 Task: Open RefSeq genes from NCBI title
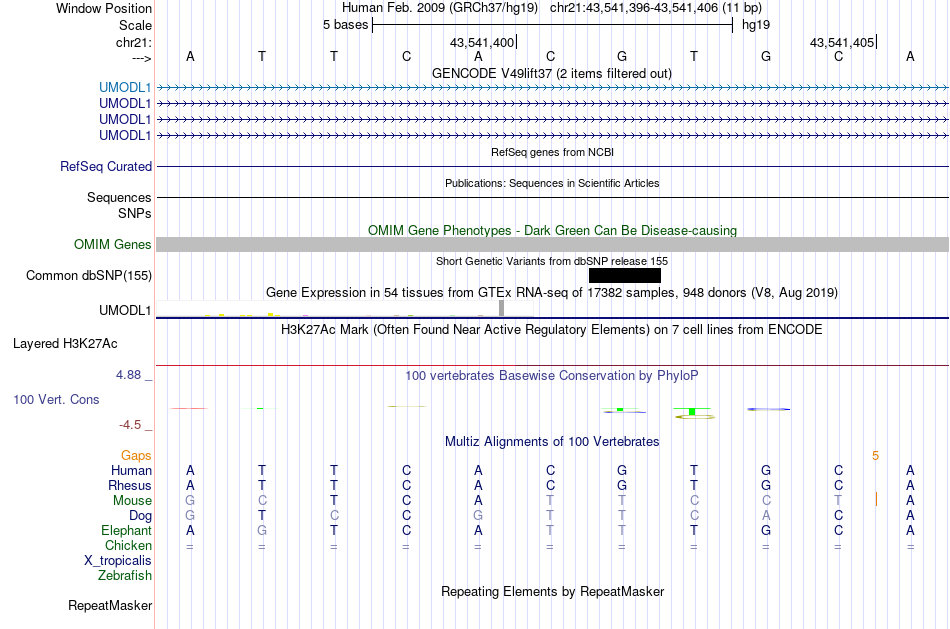(x=553, y=152)
